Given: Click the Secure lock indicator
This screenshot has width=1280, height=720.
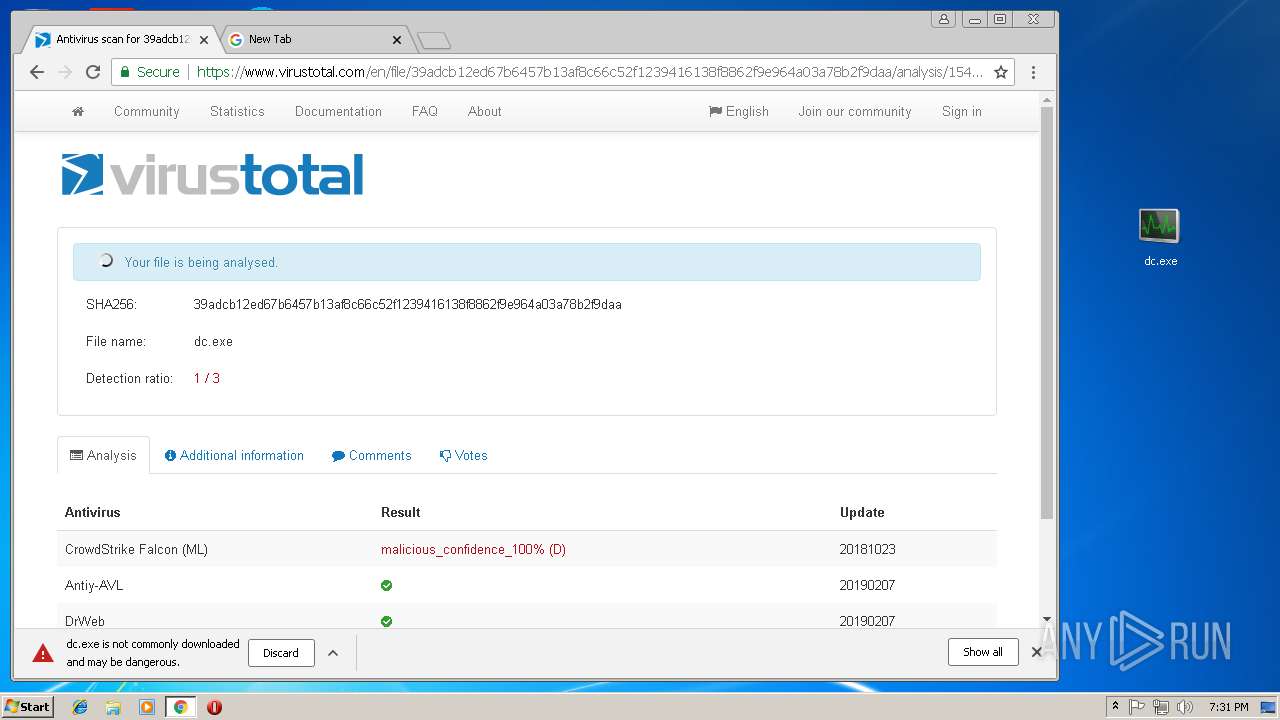Looking at the screenshot, I should click(x=150, y=72).
